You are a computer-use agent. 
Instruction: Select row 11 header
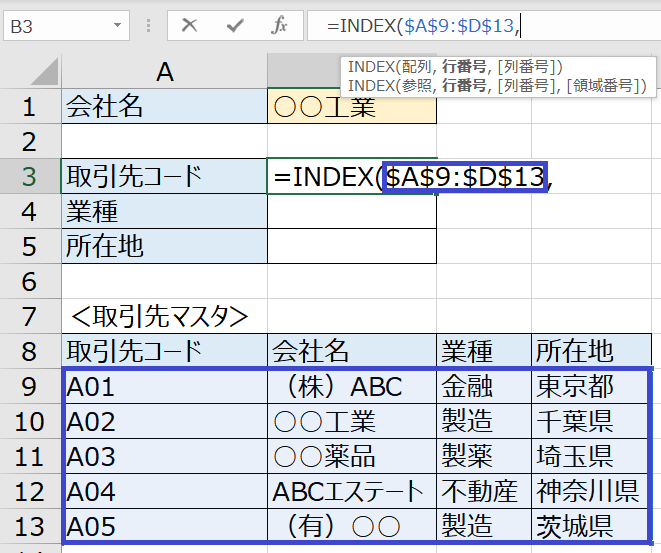pyautogui.click(x=30, y=456)
